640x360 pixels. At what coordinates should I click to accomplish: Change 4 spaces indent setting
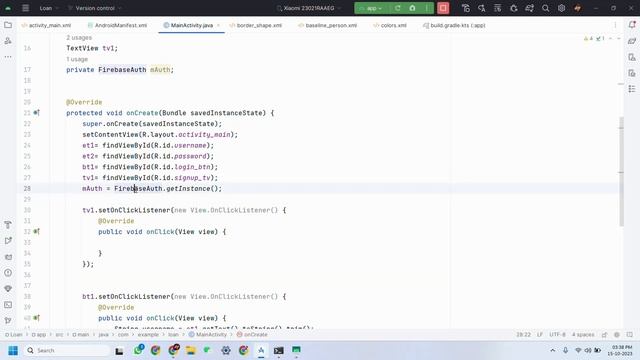[582, 335]
